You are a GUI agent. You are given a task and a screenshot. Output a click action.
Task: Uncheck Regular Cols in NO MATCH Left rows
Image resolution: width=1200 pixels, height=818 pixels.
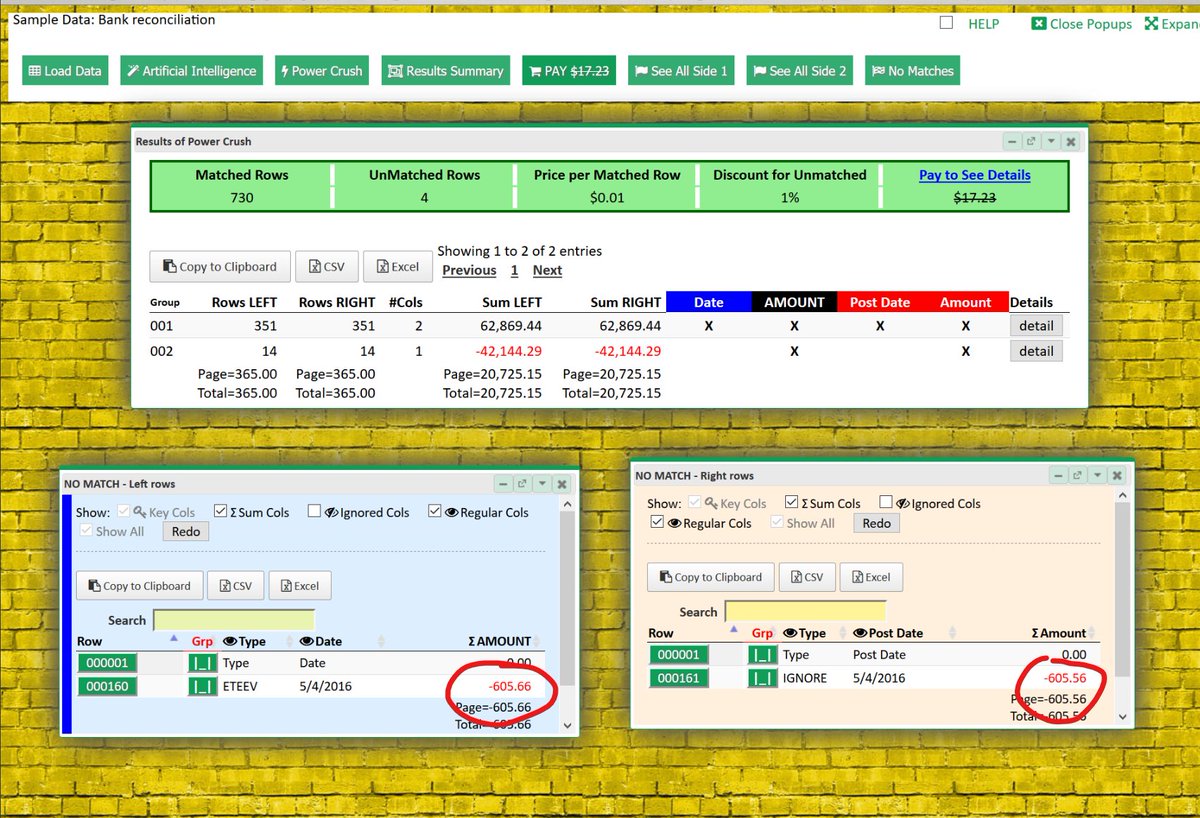click(x=435, y=511)
